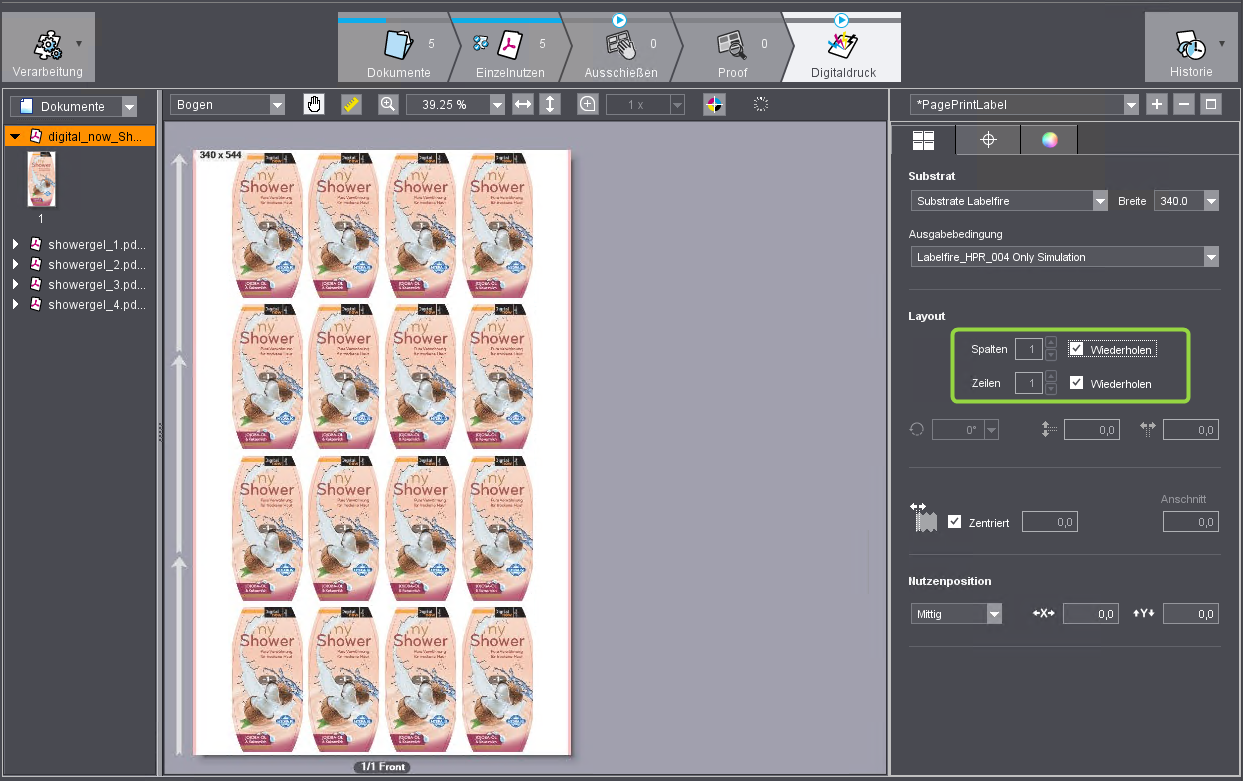
Task: Expand showergel_2.pdf in the document list
Action: (x=15, y=264)
